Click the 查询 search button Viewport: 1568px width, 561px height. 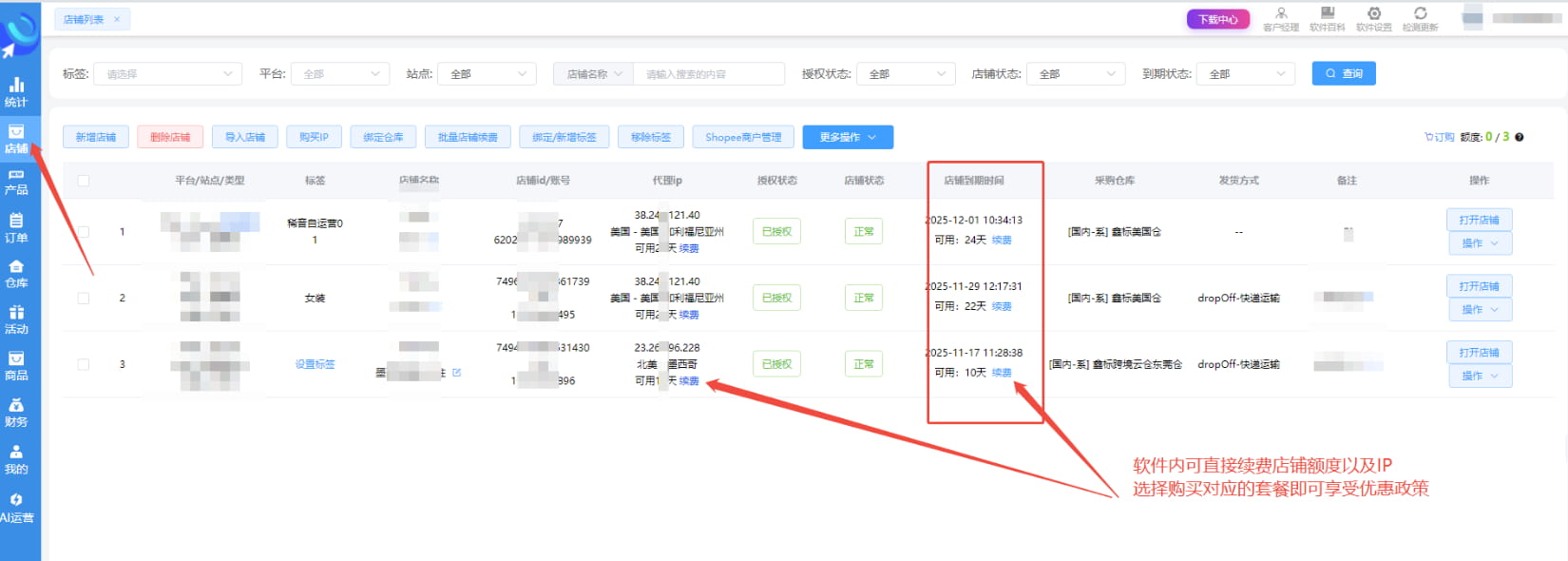[1344, 73]
